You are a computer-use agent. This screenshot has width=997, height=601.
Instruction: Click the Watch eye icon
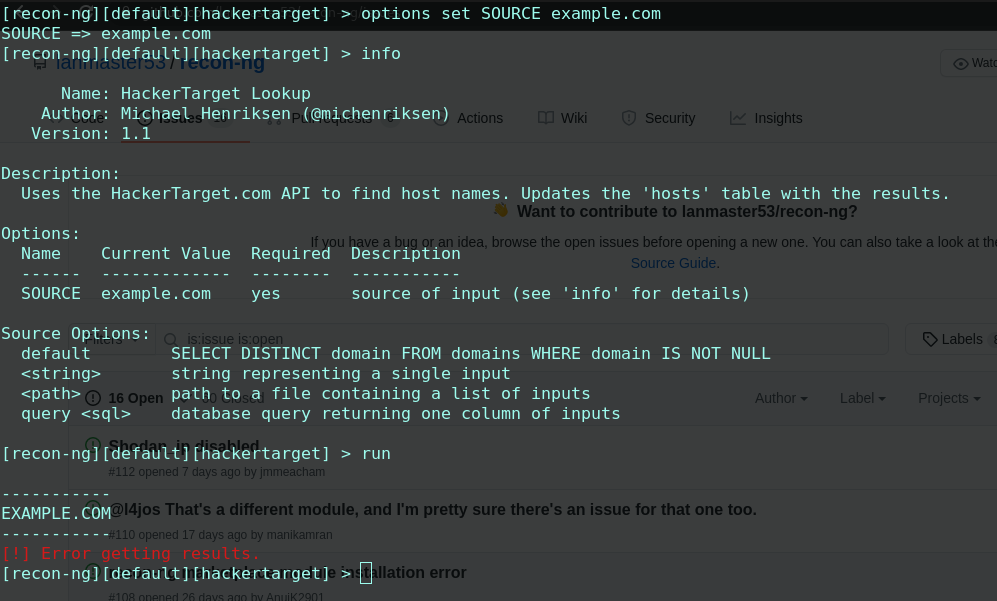click(x=961, y=62)
